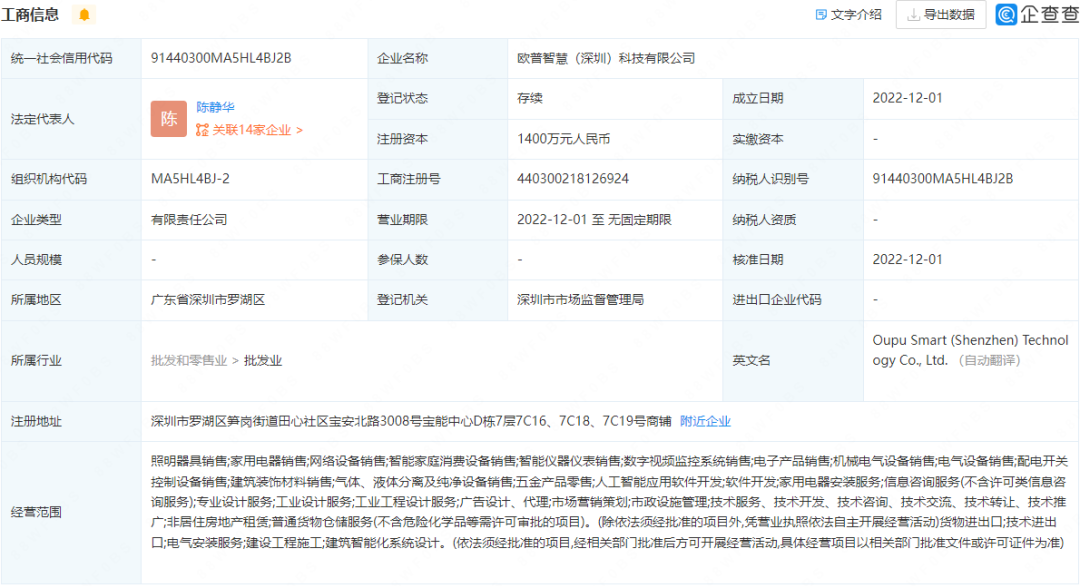Click the 登记状态 label cell

(437, 98)
